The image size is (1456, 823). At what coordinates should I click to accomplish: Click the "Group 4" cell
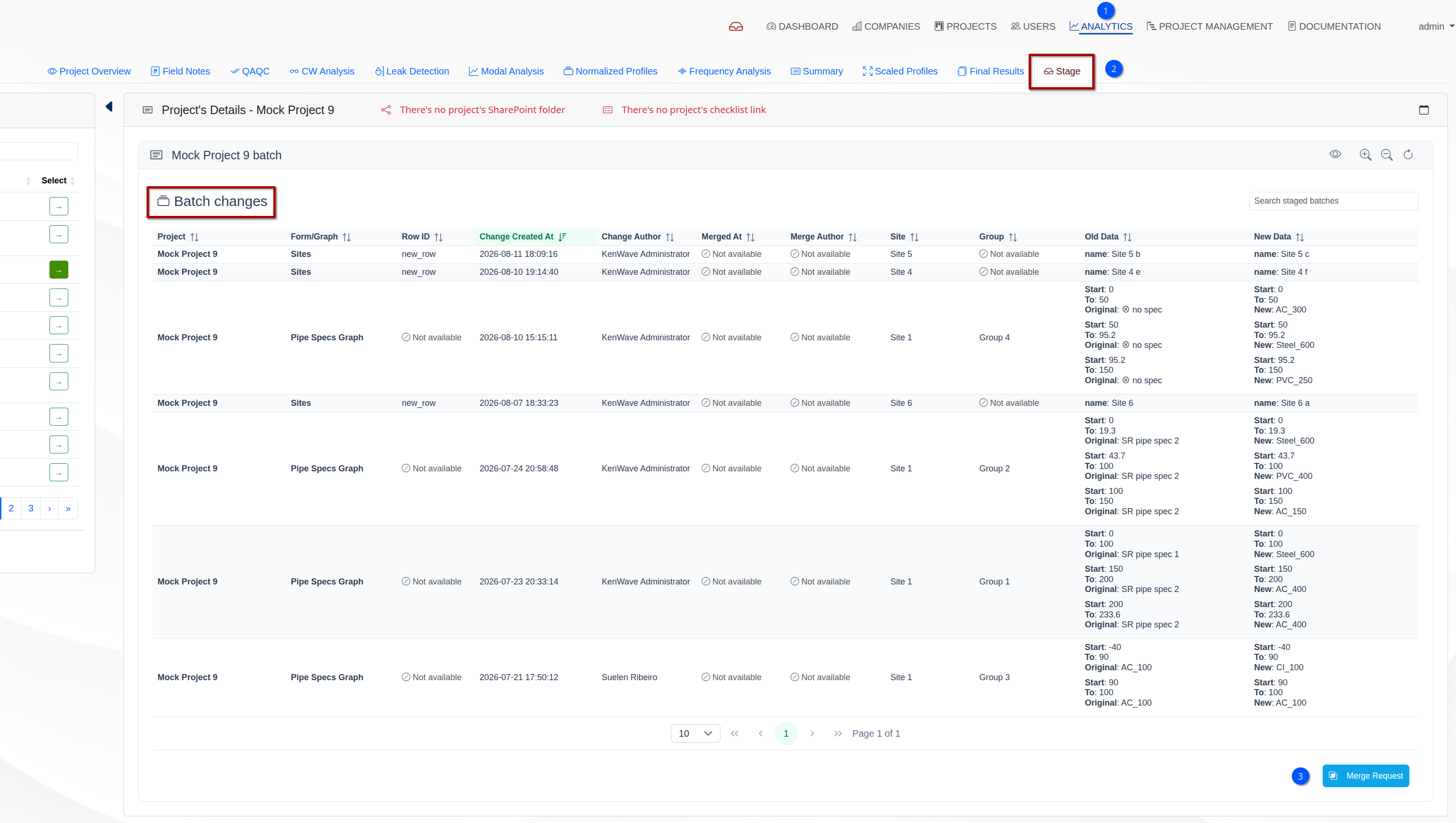click(x=994, y=337)
